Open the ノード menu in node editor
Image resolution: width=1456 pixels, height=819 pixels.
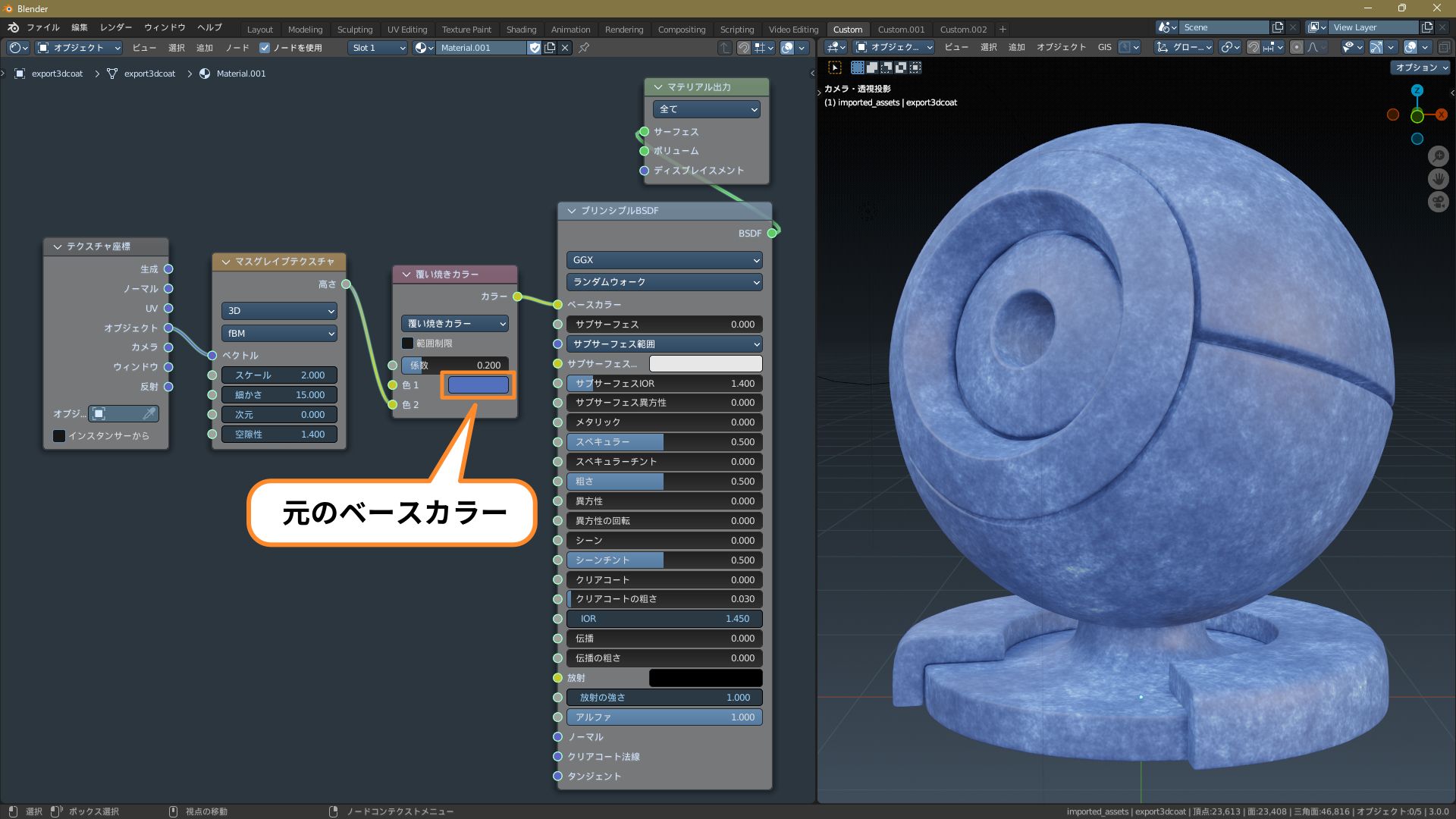[237, 48]
